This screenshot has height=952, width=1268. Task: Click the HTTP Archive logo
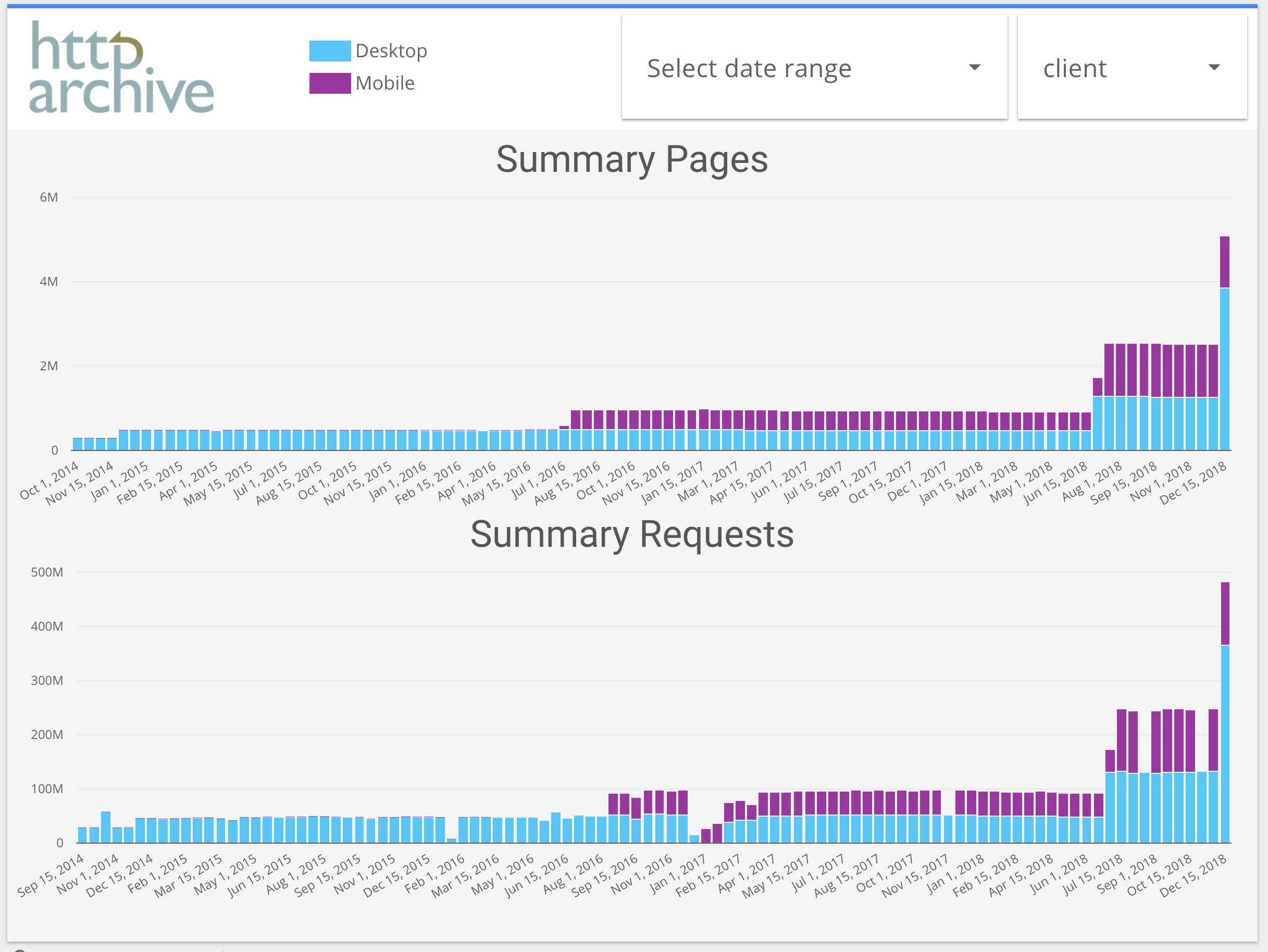point(121,68)
